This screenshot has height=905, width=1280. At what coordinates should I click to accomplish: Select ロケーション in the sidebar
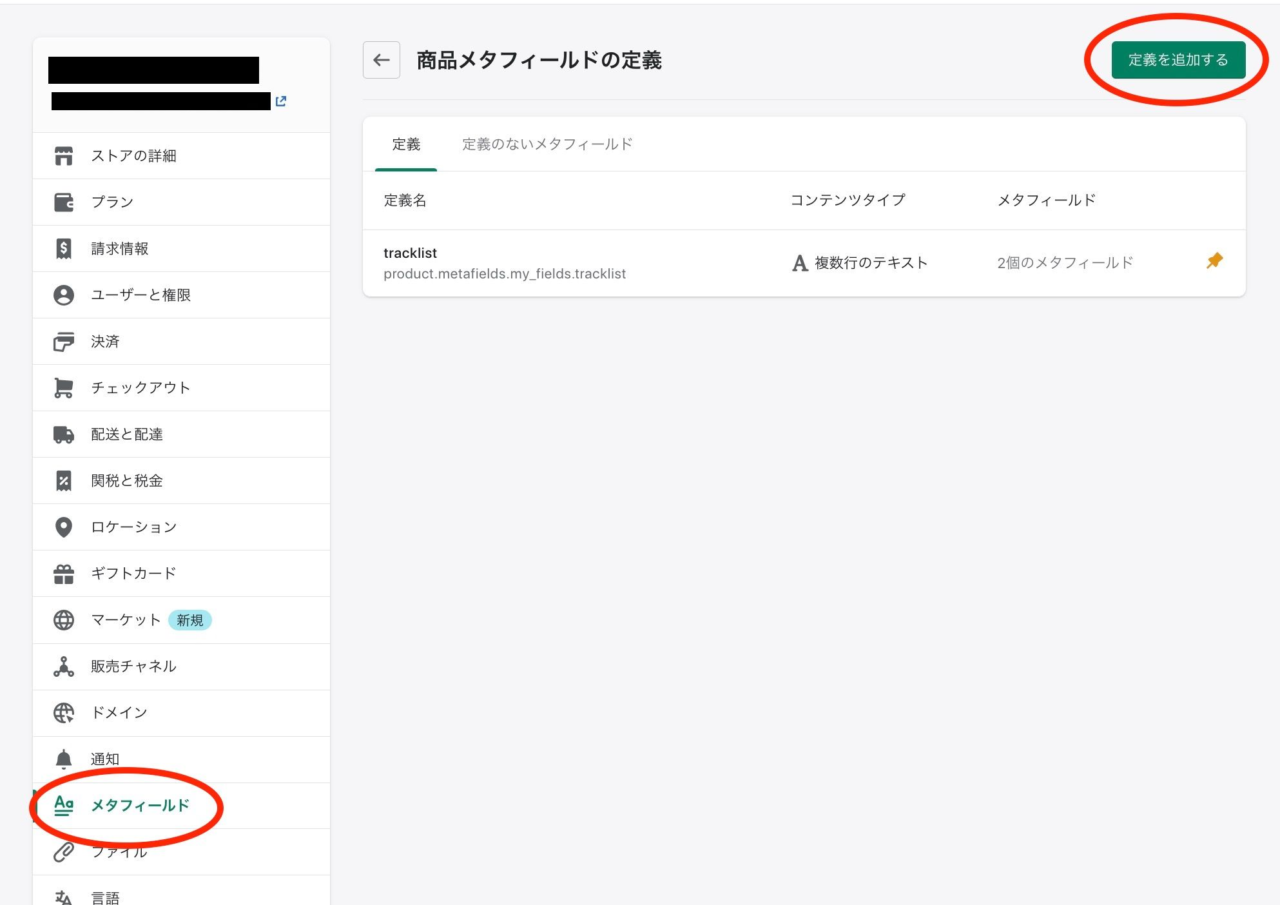click(x=181, y=527)
